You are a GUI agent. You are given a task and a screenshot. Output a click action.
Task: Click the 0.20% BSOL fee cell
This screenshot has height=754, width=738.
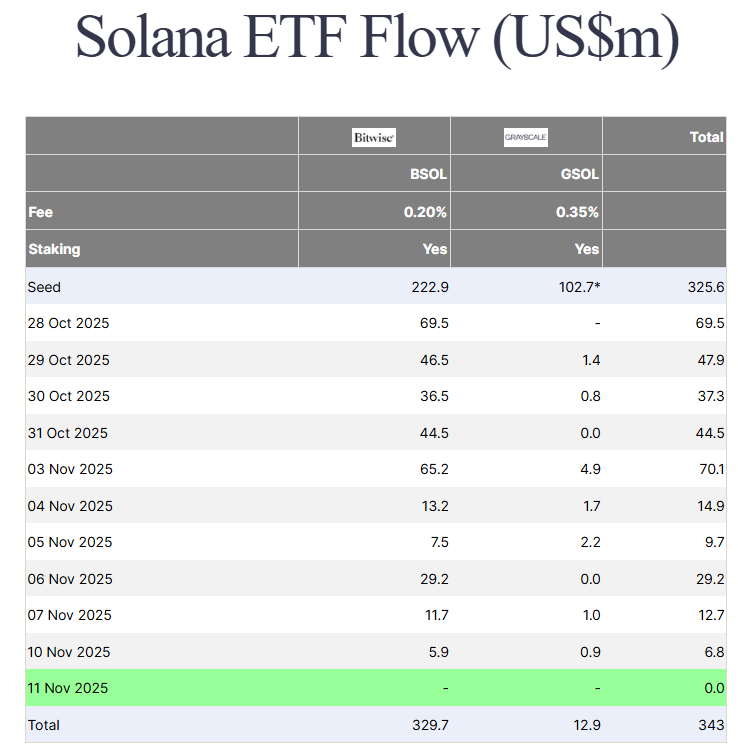[425, 212]
